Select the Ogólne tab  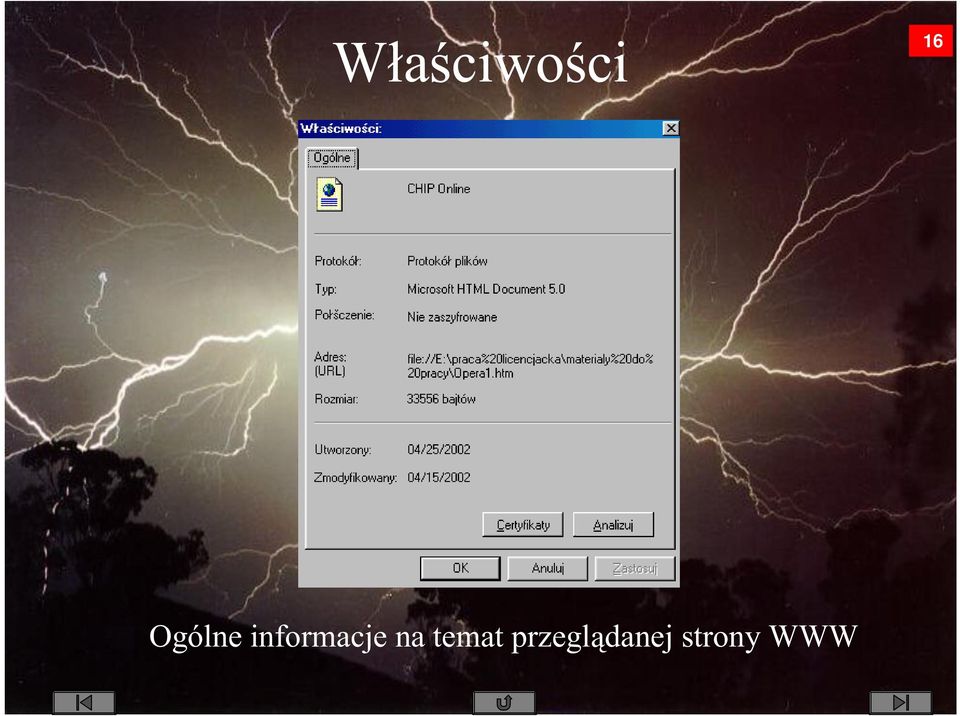332,158
